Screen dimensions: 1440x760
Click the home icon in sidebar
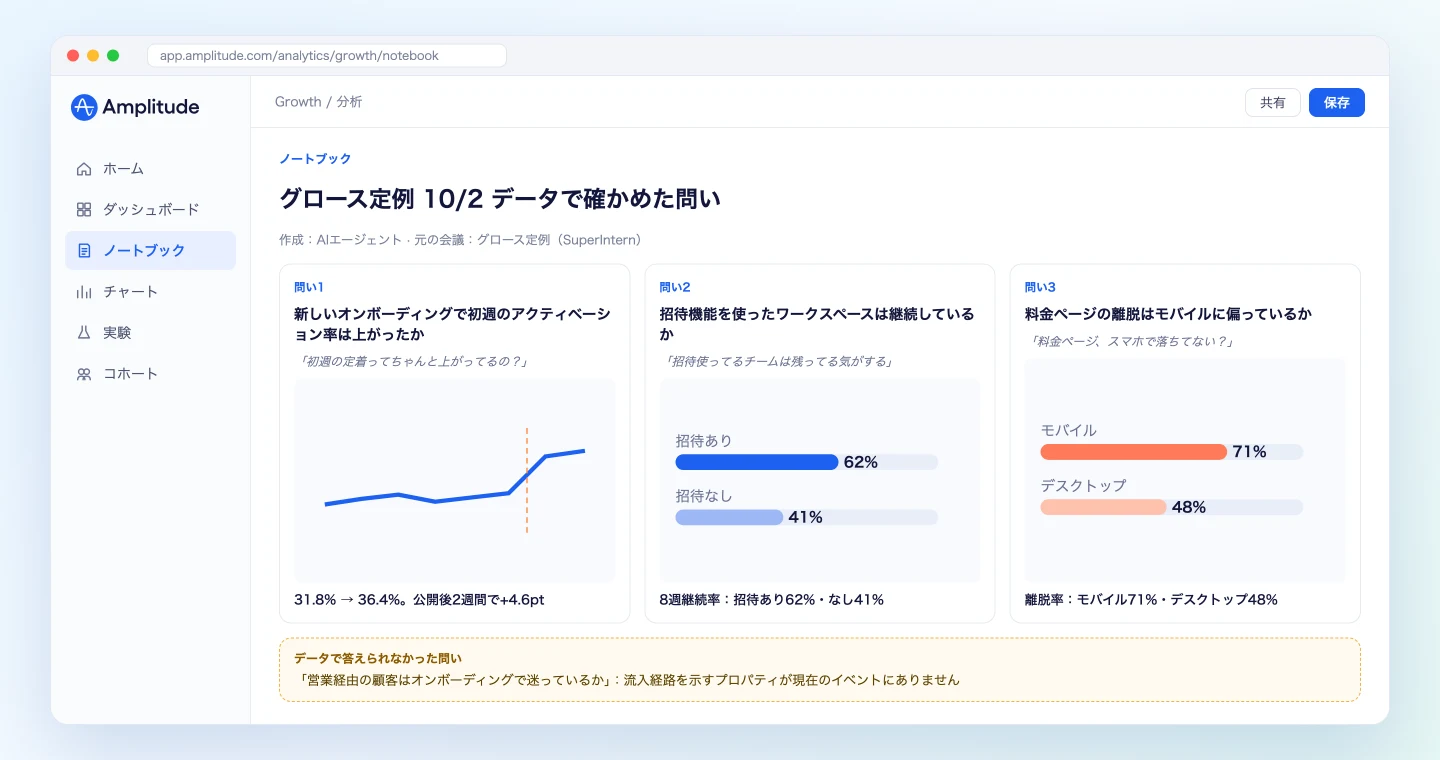pyautogui.click(x=84, y=169)
